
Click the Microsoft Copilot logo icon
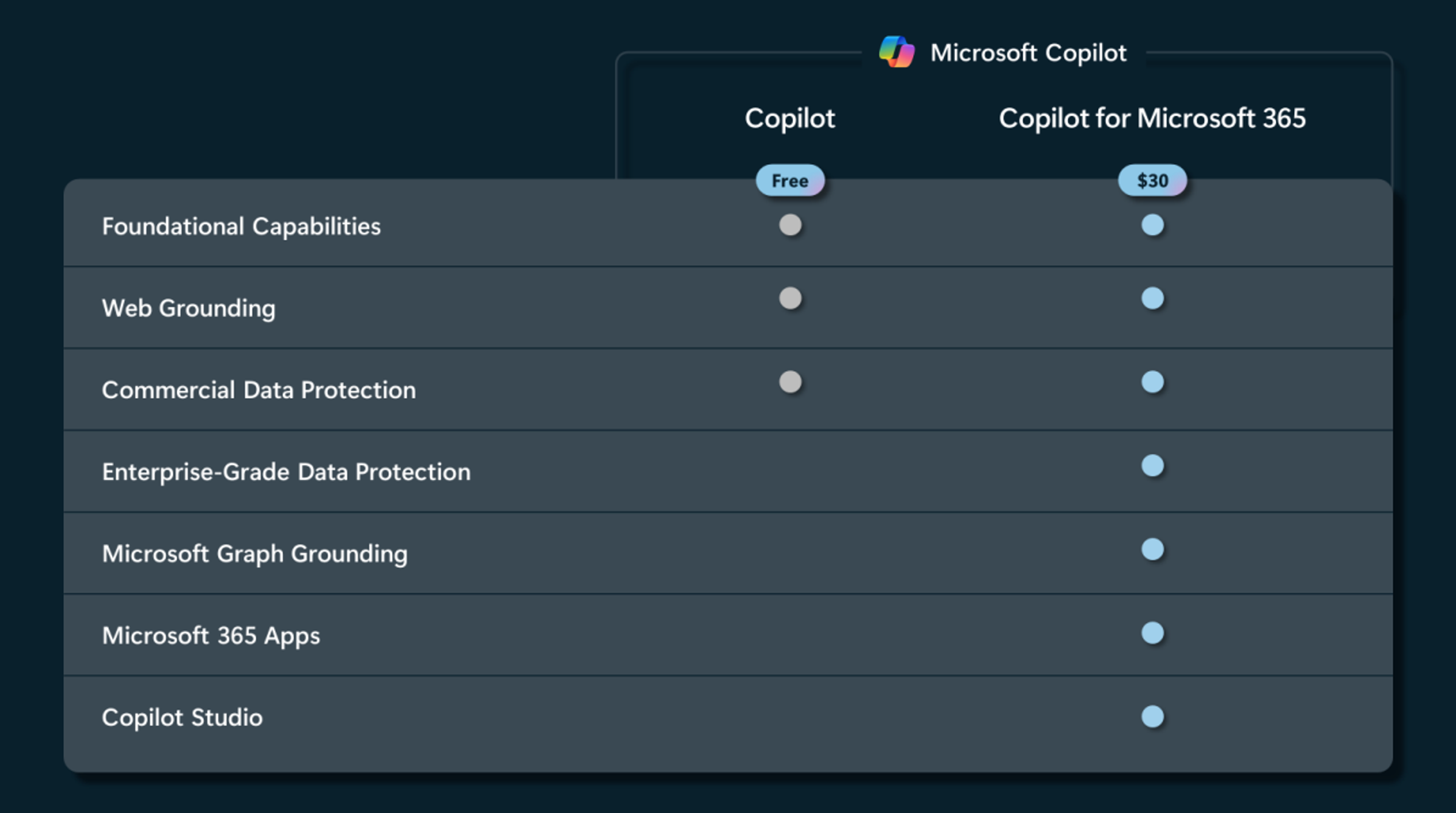pos(895,53)
